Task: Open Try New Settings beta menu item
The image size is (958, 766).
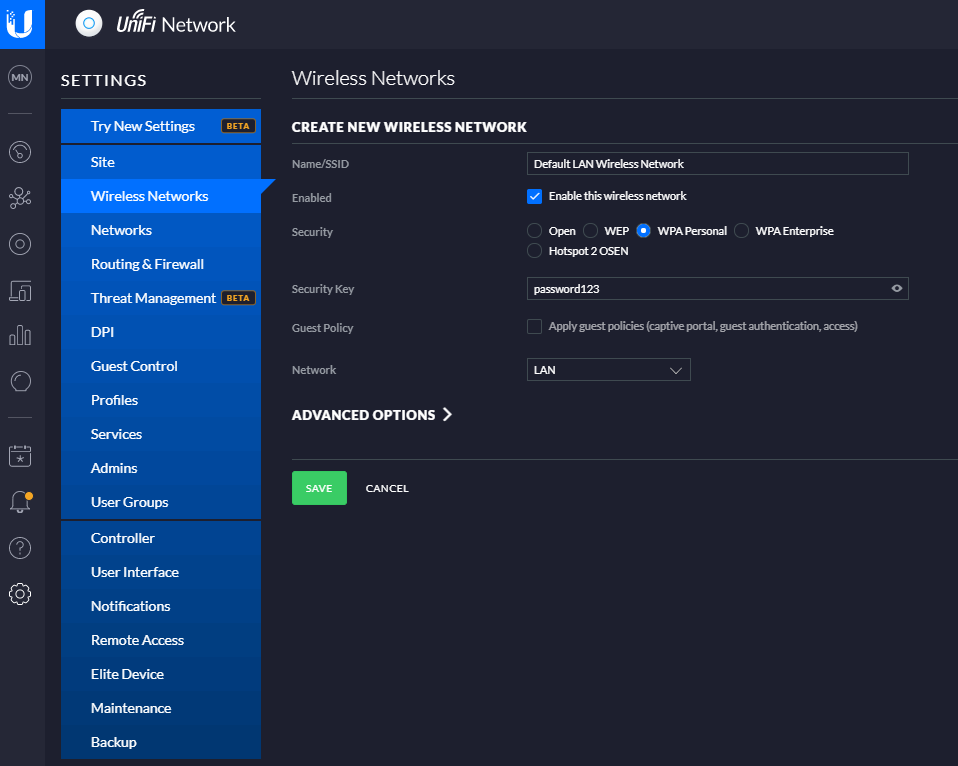Action: [161, 126]
